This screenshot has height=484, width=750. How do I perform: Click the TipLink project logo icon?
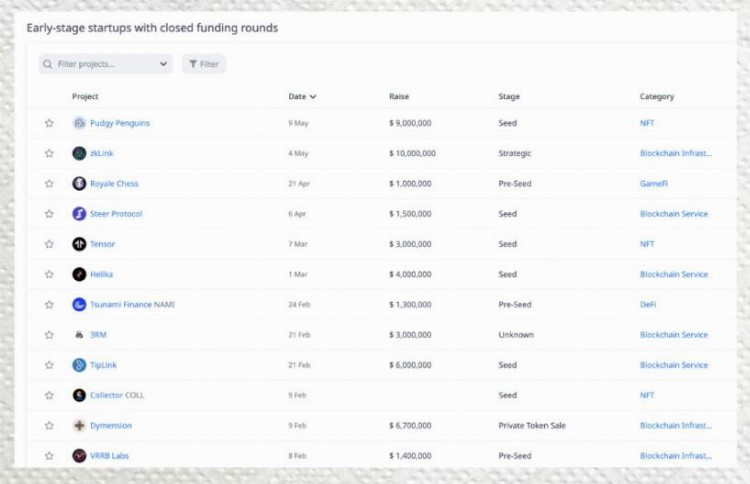tap(79, 365)
